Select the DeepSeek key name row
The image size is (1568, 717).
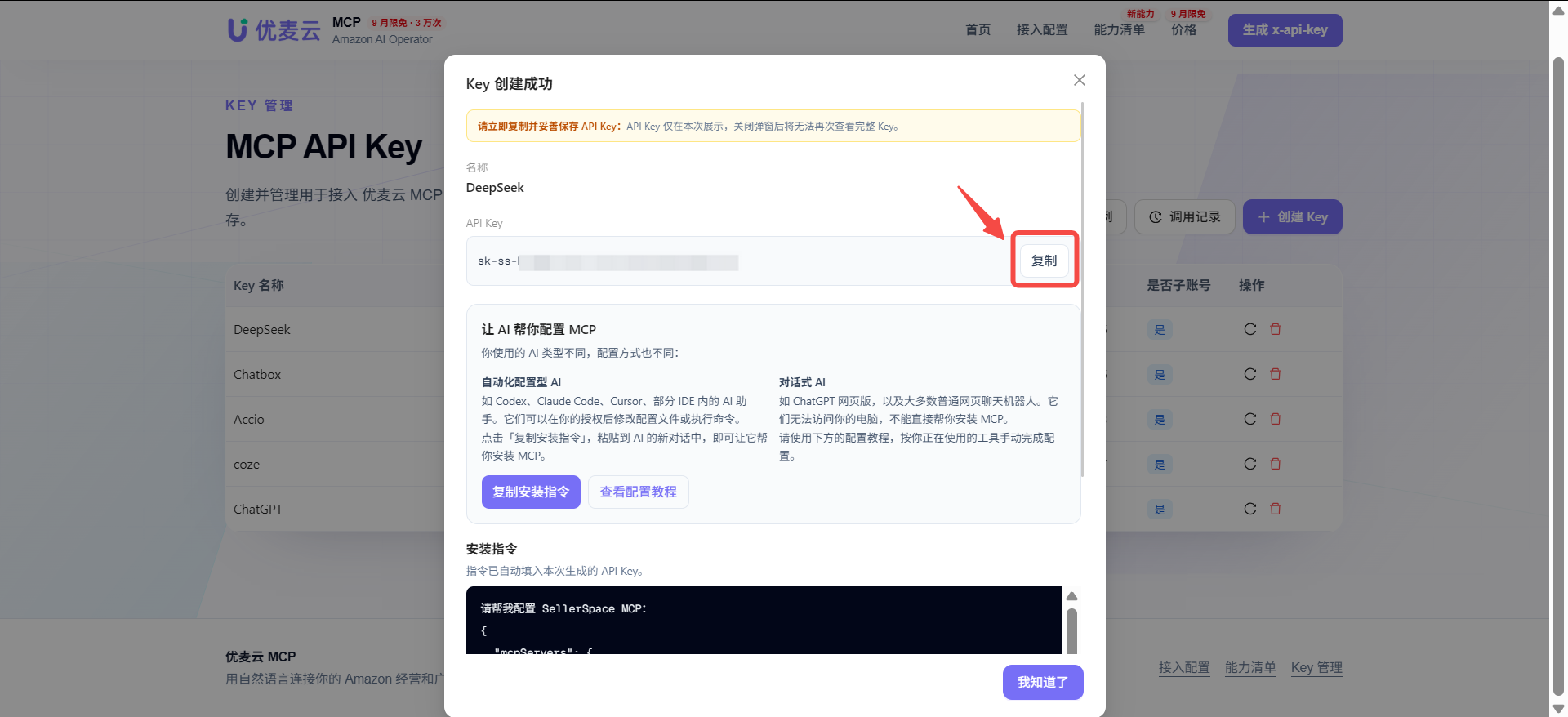click(x=262, y=330)
